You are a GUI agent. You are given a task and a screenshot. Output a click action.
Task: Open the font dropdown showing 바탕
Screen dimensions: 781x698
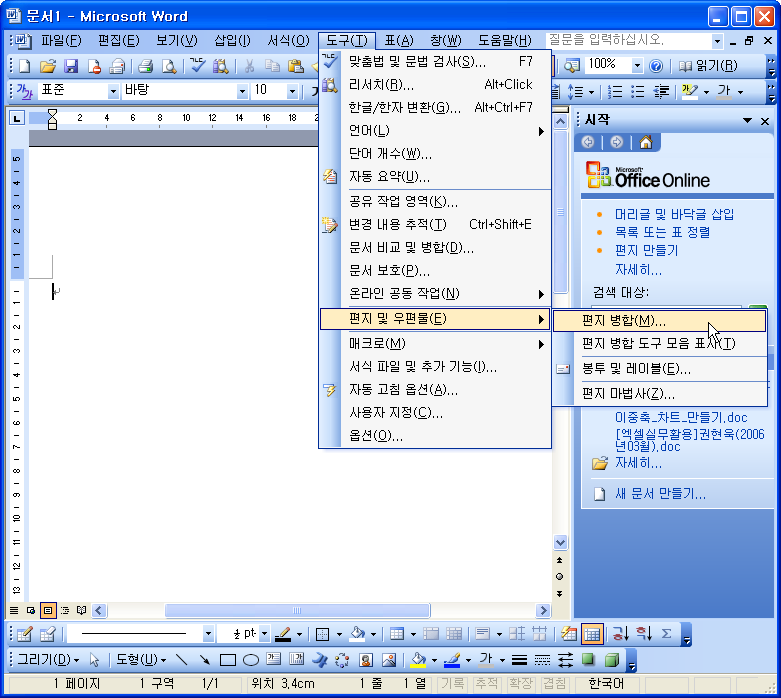pyautogui.click(x=242, y=91)
